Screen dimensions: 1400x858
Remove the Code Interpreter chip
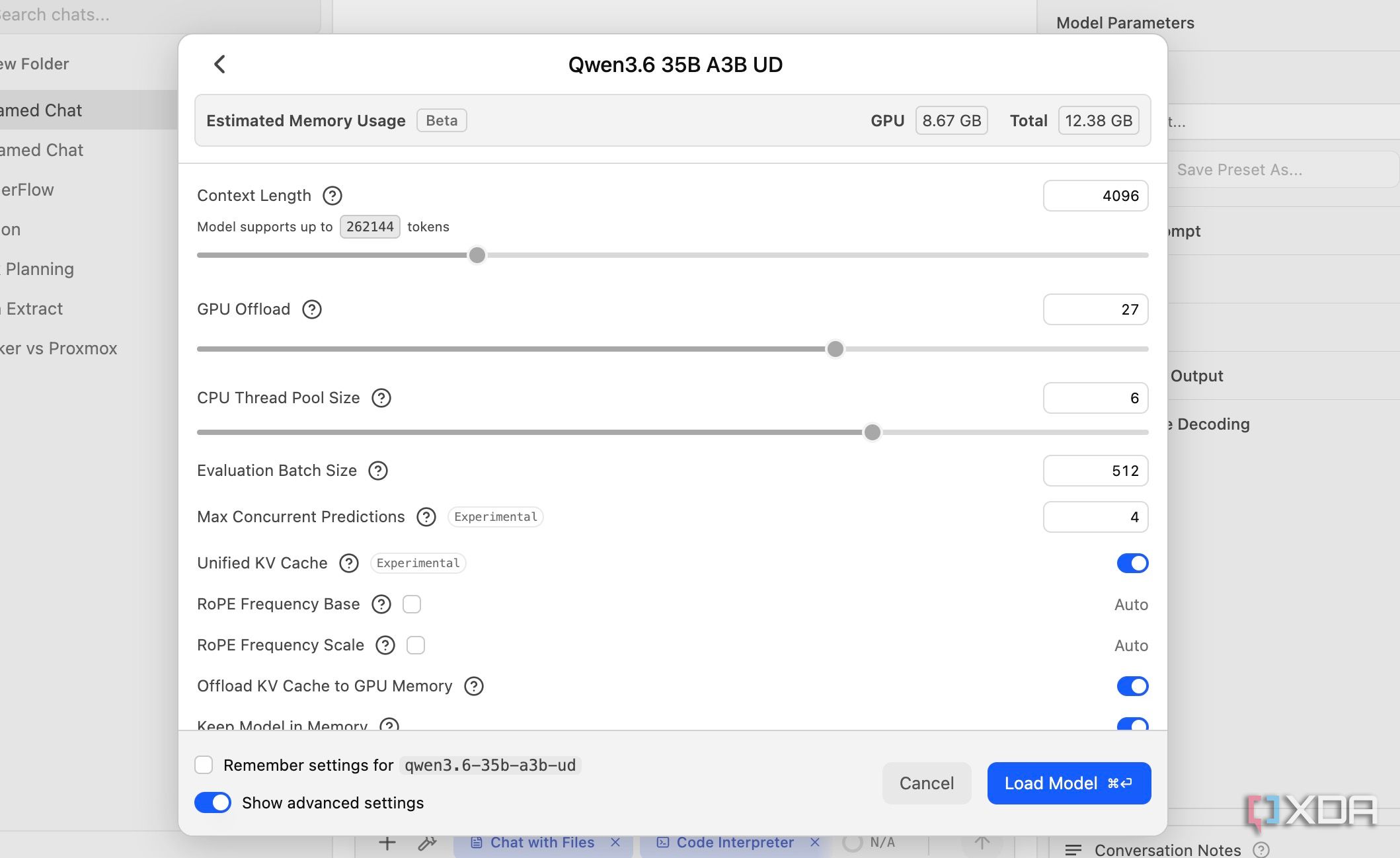pos(815,842)
